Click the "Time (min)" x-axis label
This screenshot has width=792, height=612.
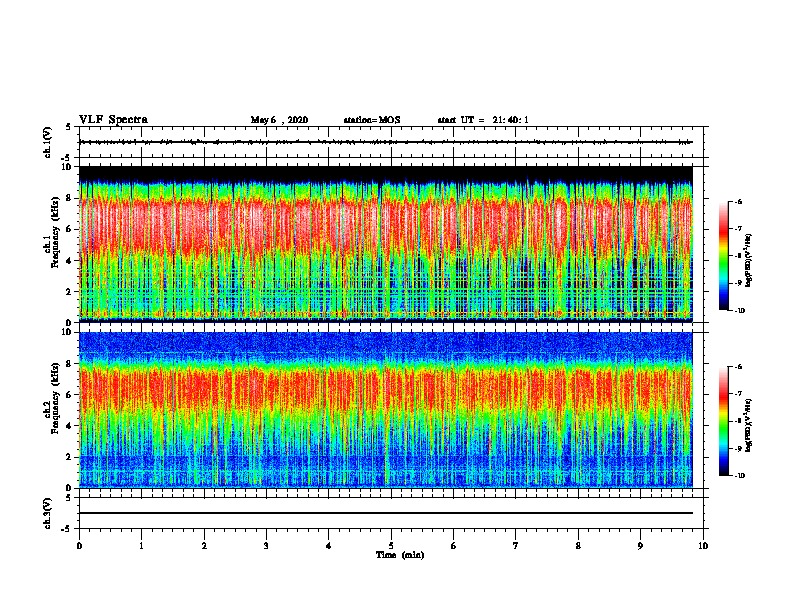click(400, 555)
